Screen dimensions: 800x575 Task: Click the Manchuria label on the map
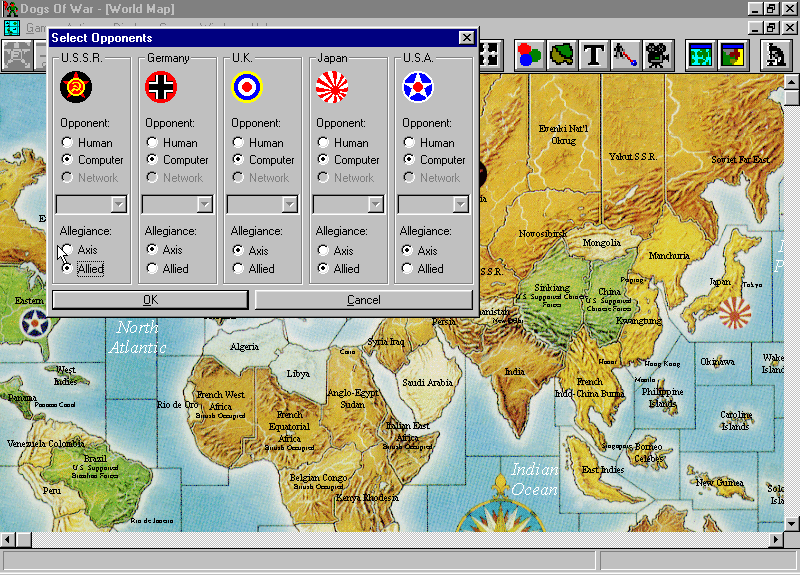[669, 256]
